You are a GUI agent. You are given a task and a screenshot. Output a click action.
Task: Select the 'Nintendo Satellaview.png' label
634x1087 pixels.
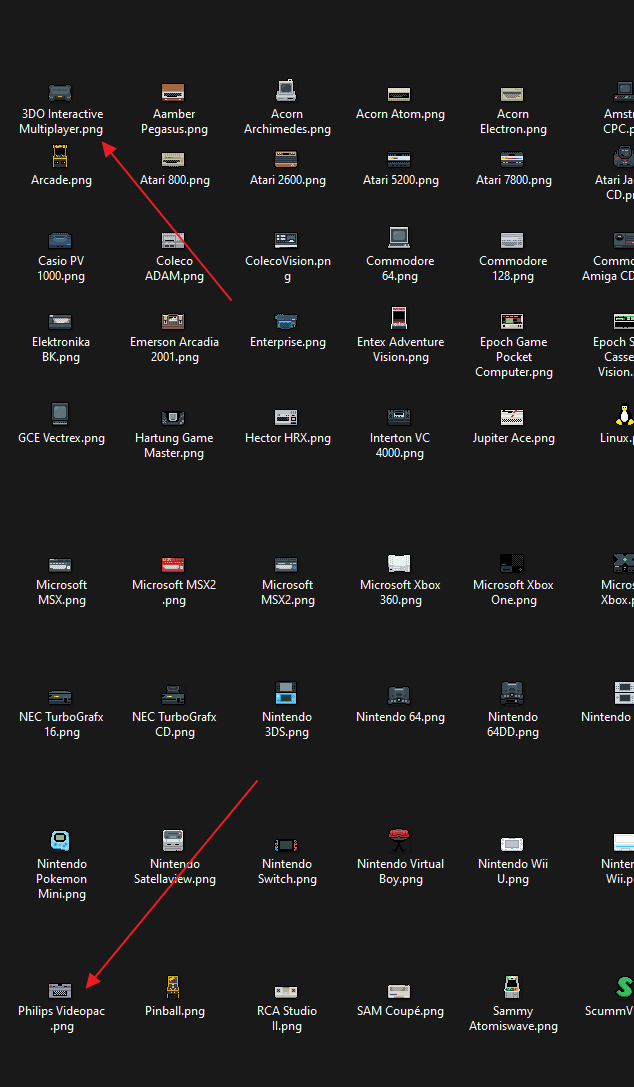tap(175, 871)
